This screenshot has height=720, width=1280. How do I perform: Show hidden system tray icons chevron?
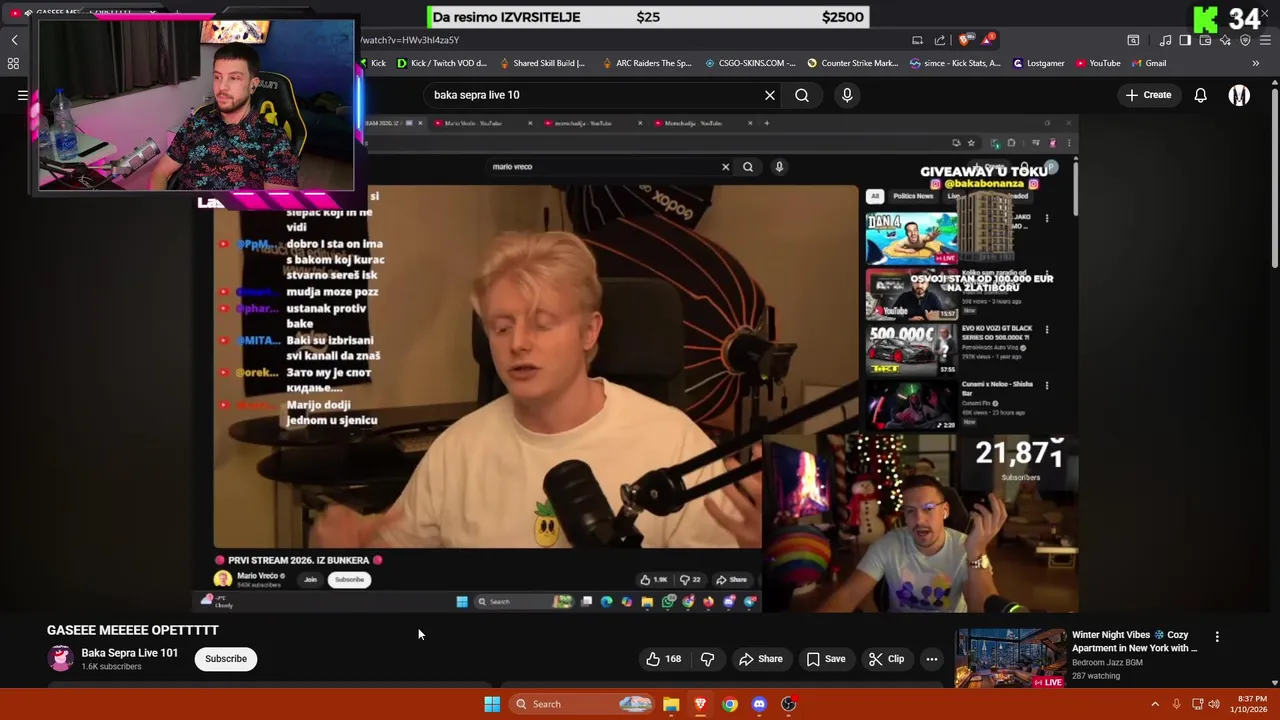(x=1155, y=704)
